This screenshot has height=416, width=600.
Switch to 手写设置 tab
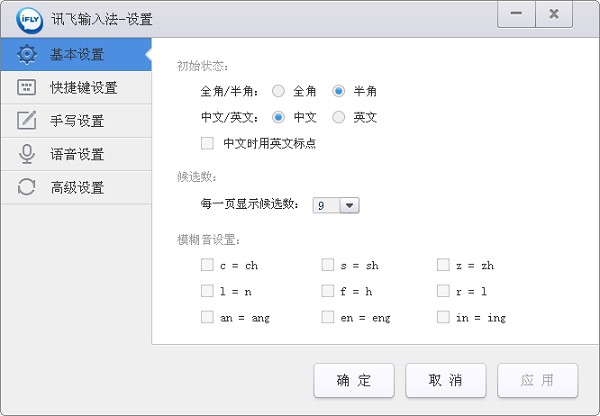77,121
